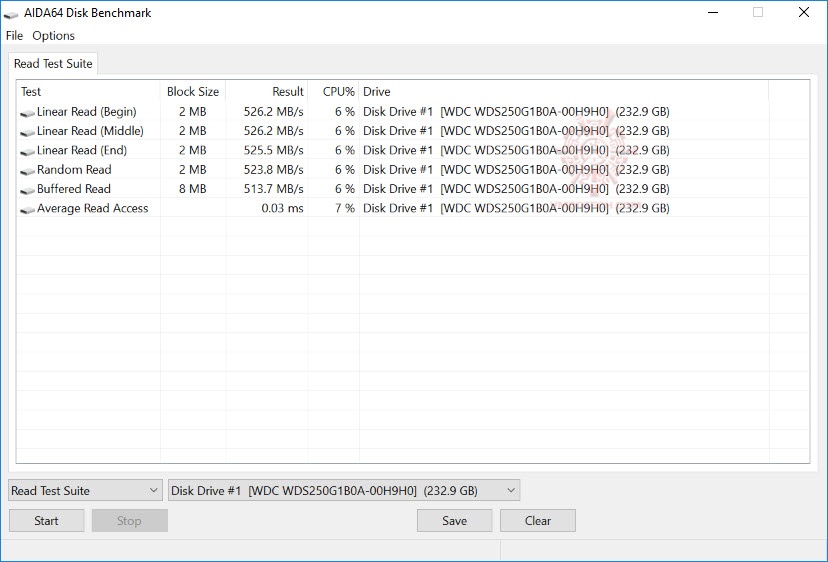This screenshot has height=562, width=828.
Task: Click the 7 % CPU value
Action: click(345, 208)
